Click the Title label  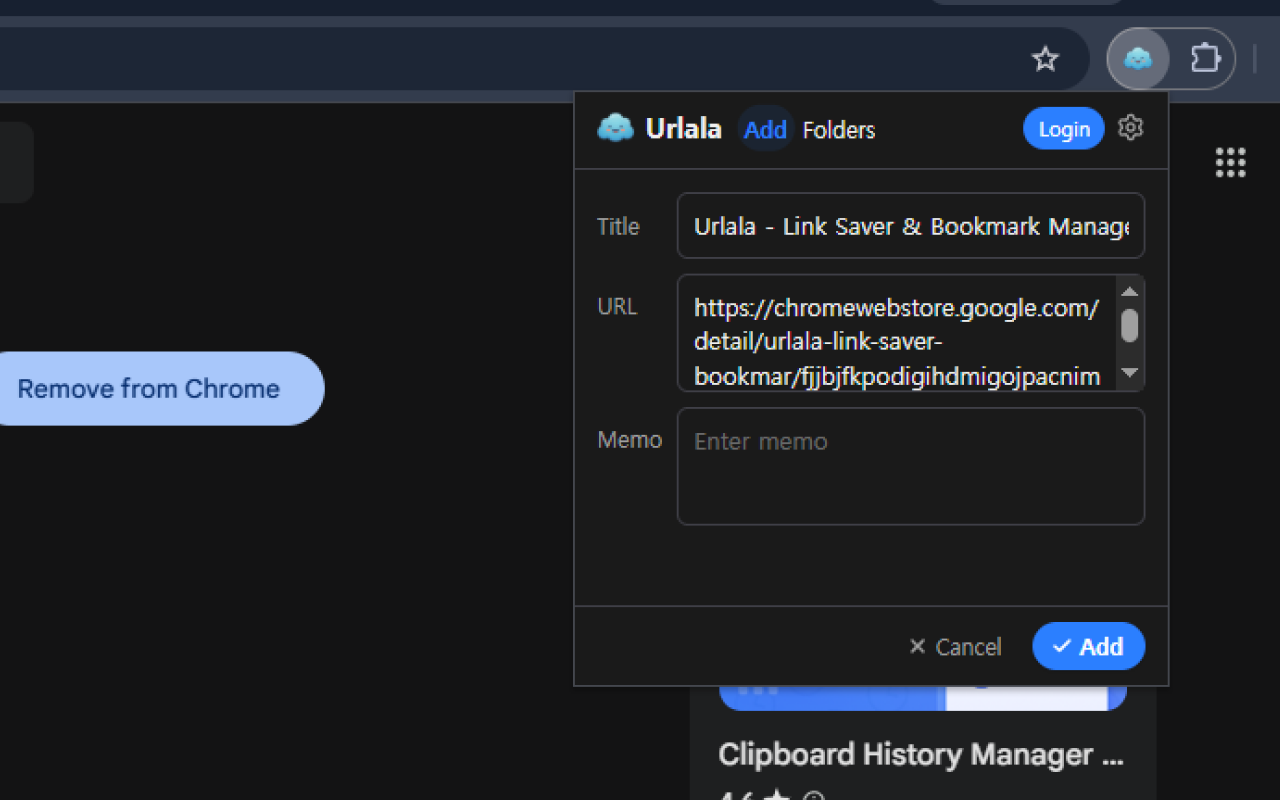click(x=618, y=227)
